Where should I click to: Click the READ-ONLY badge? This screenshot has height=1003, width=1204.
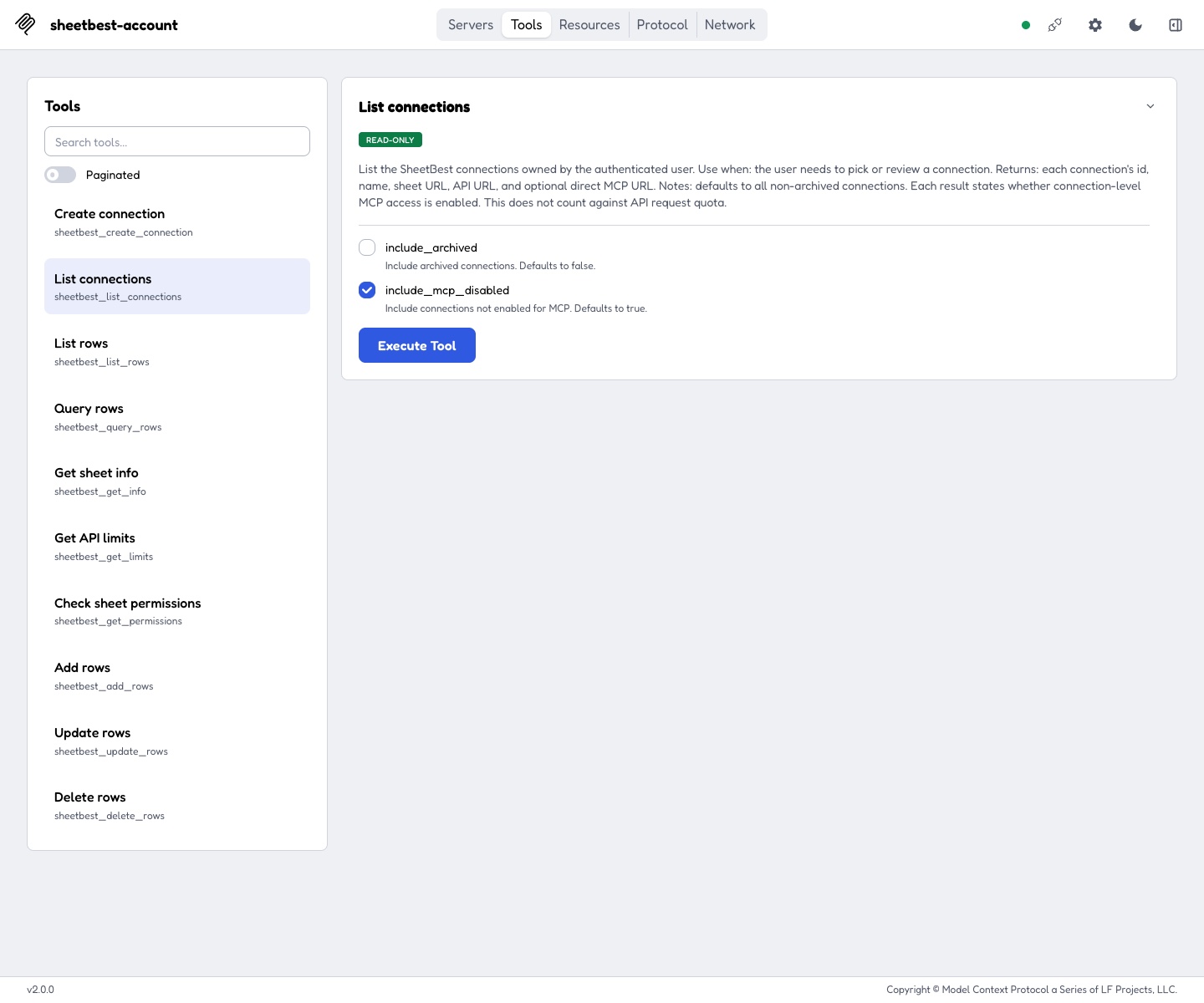point(390,140)
